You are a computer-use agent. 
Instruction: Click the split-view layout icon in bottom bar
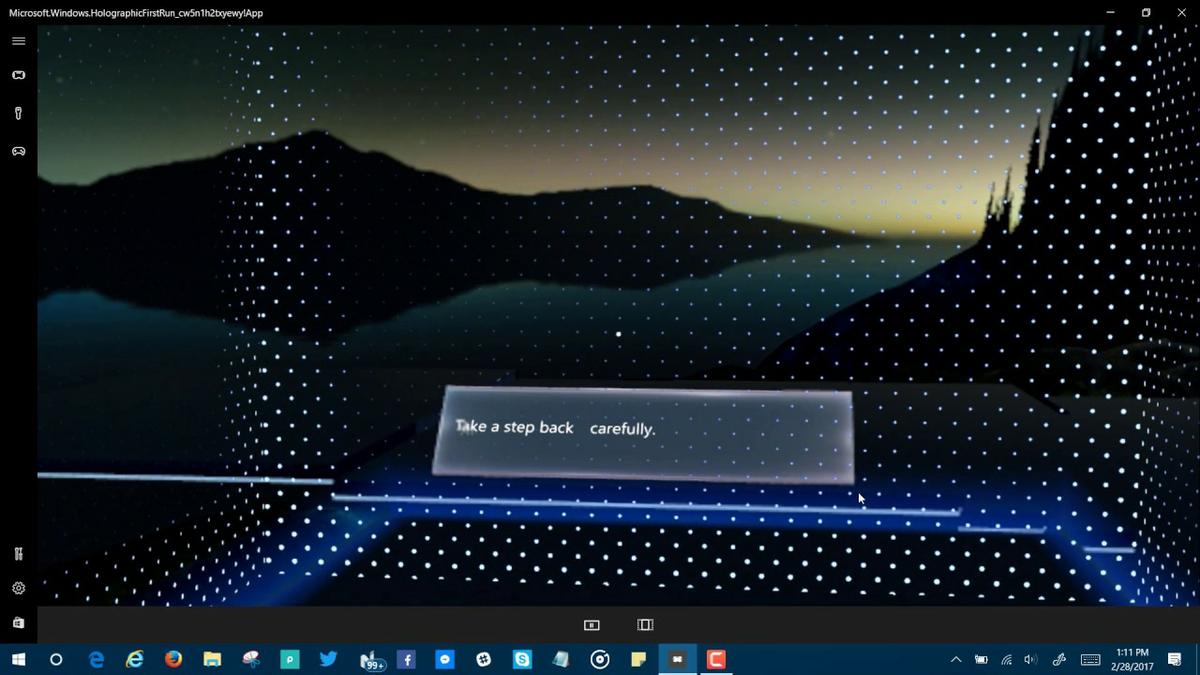click(645, 625)
